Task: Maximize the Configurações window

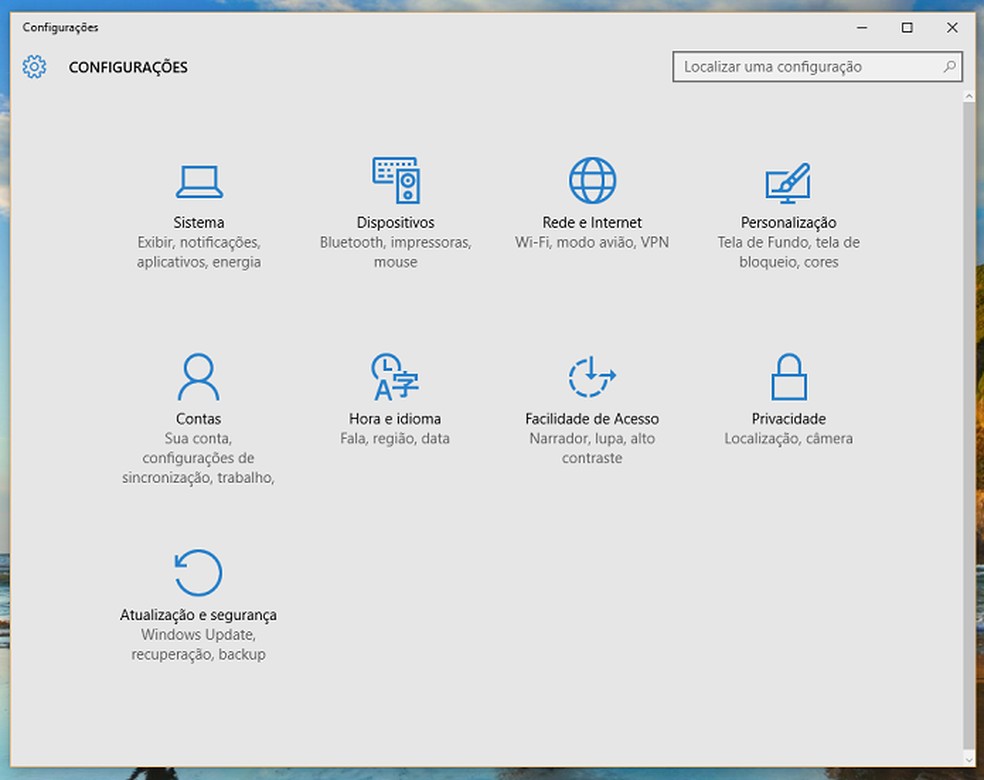Action: pyautogui.click(x=907, y=28)
